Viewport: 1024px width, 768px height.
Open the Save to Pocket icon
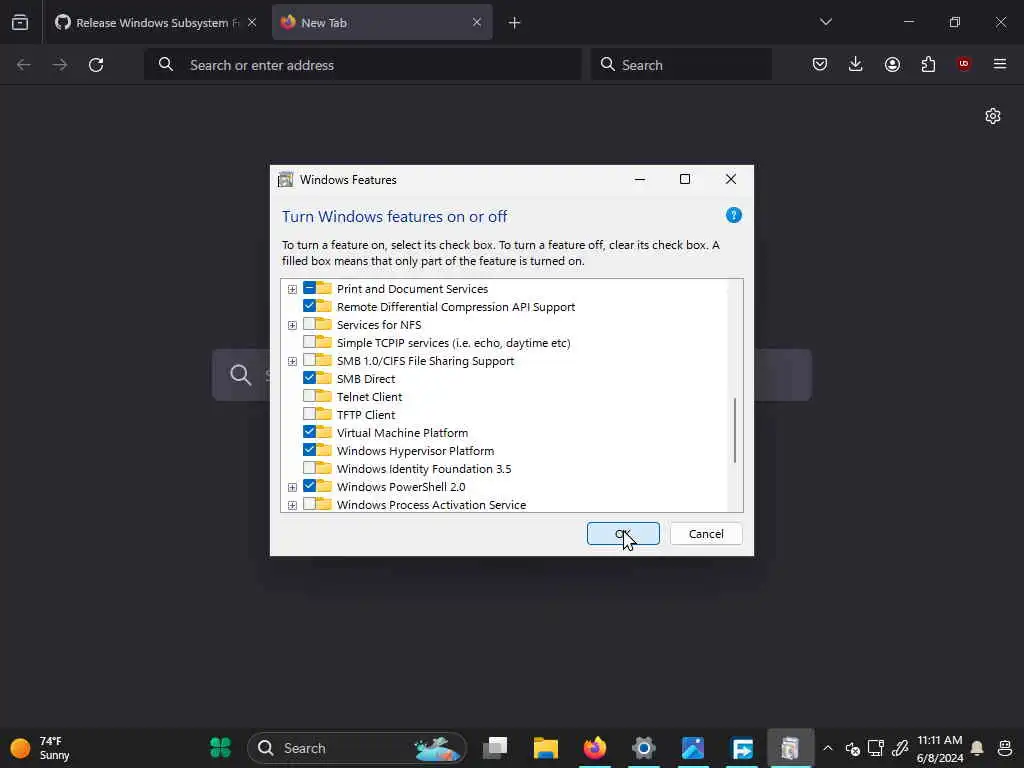click(820, 64)
